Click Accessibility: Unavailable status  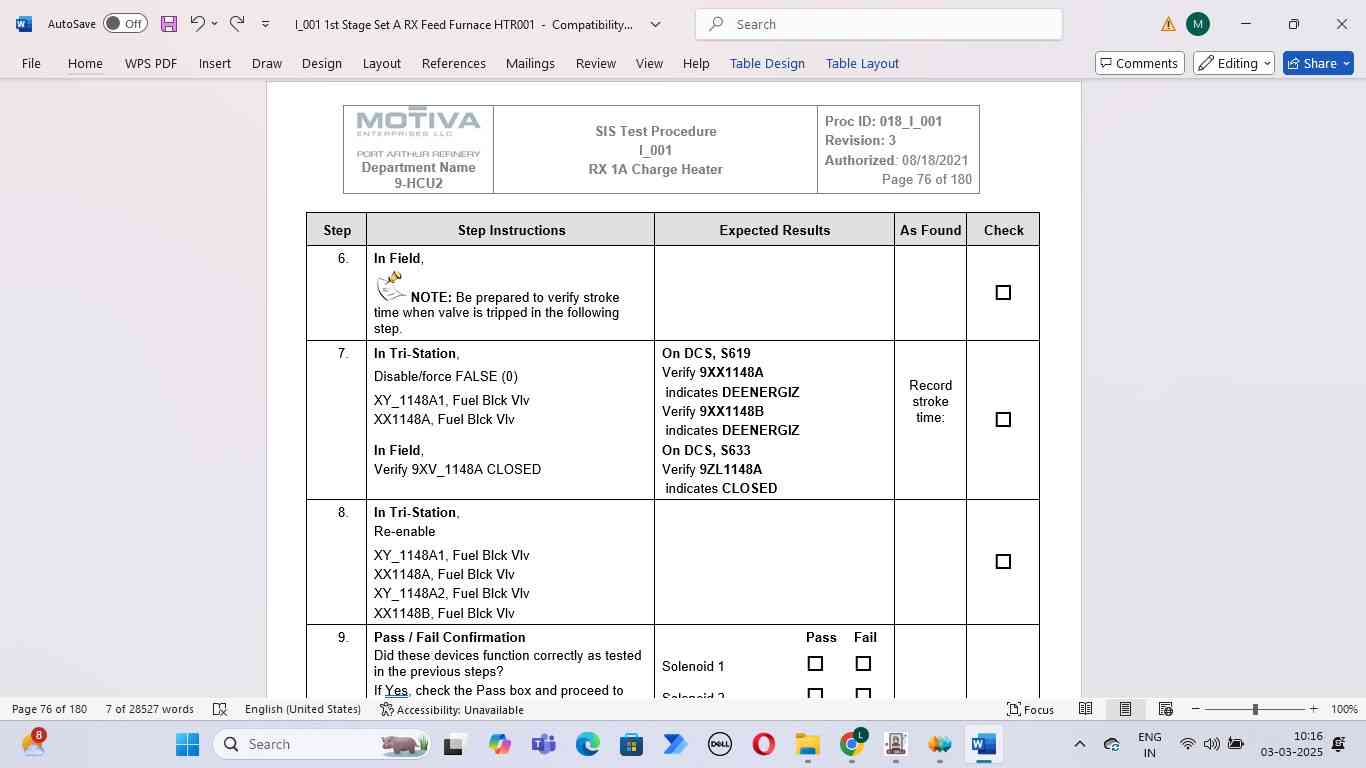452,709
